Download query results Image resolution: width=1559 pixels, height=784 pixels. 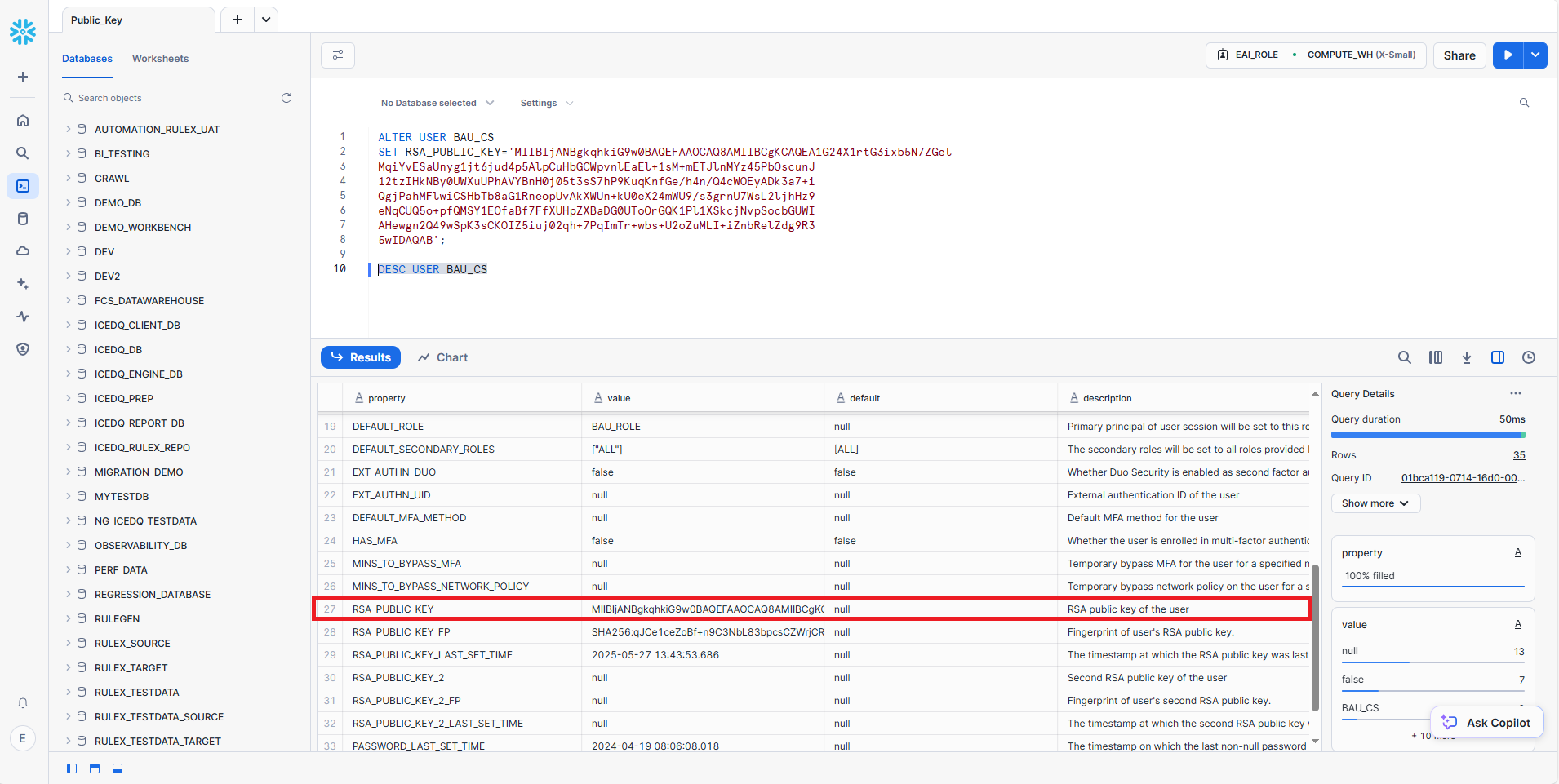(x=1466, y=357)
